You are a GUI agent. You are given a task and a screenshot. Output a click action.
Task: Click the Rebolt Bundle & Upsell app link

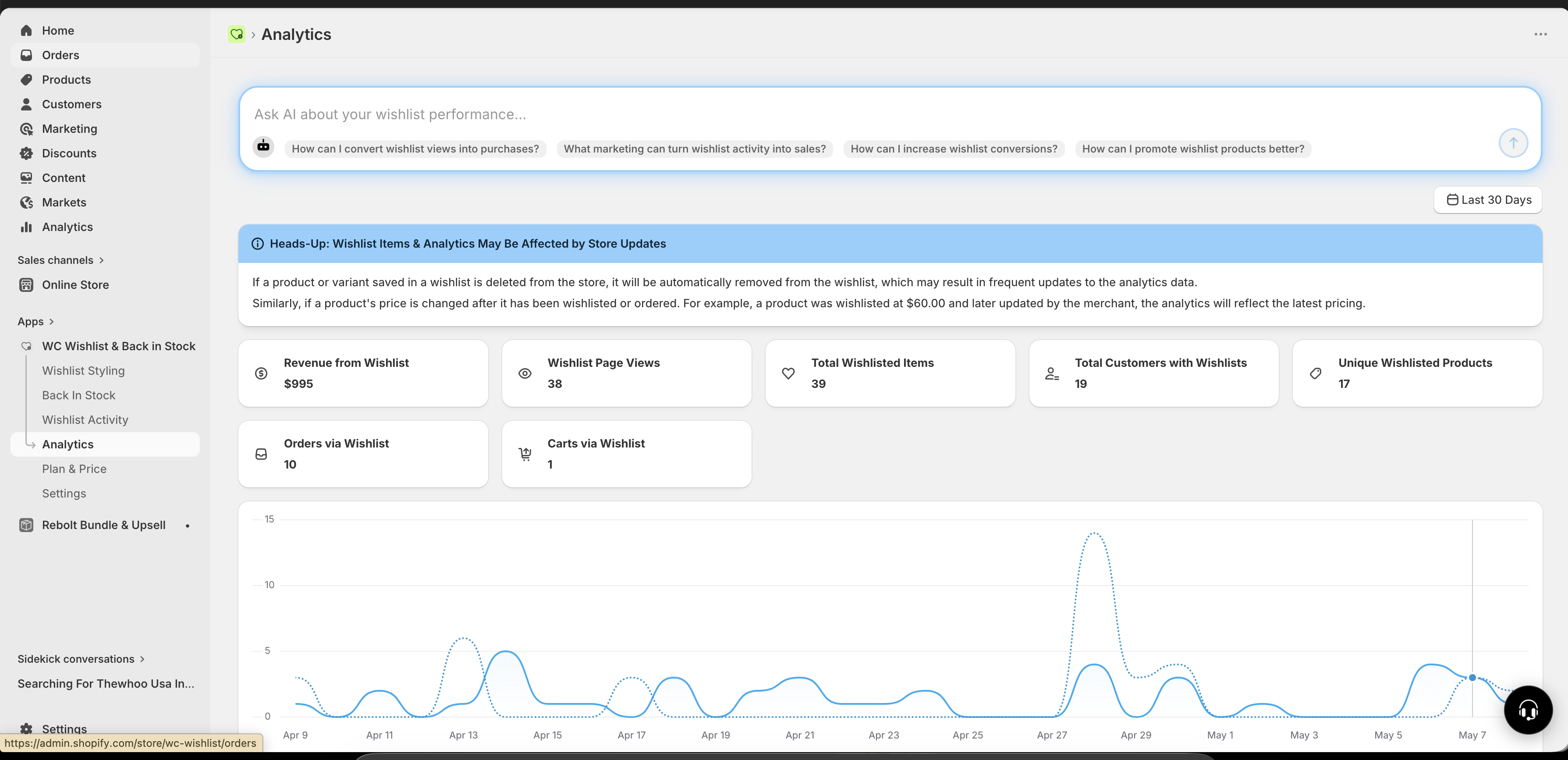point(103,525)
